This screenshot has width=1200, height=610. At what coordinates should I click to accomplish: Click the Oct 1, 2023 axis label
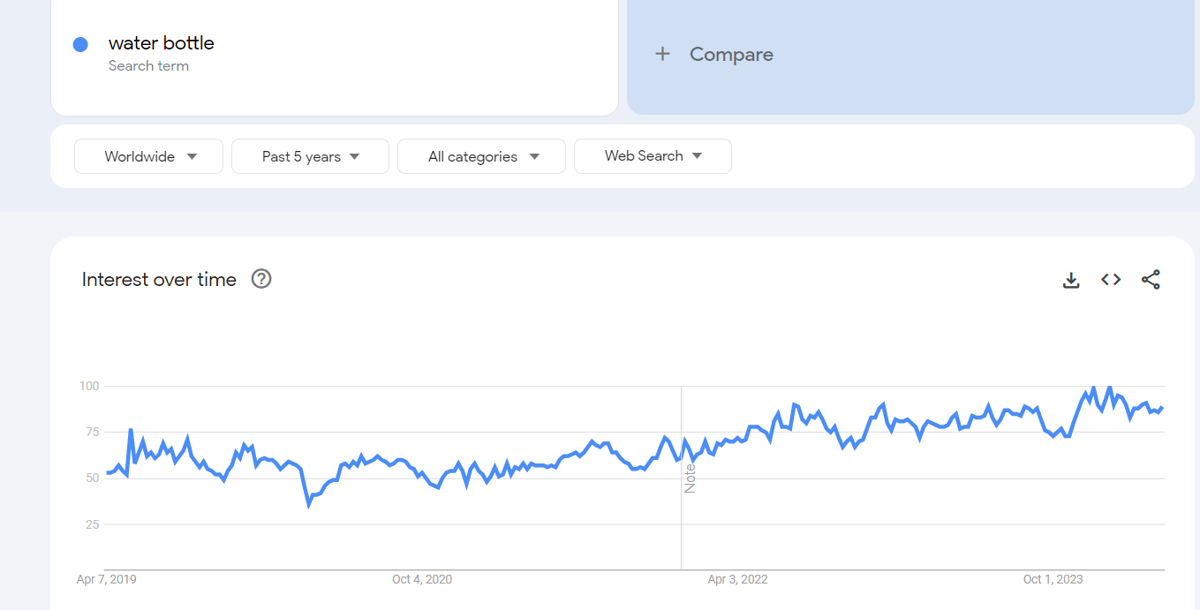(x=1053, y=579)
